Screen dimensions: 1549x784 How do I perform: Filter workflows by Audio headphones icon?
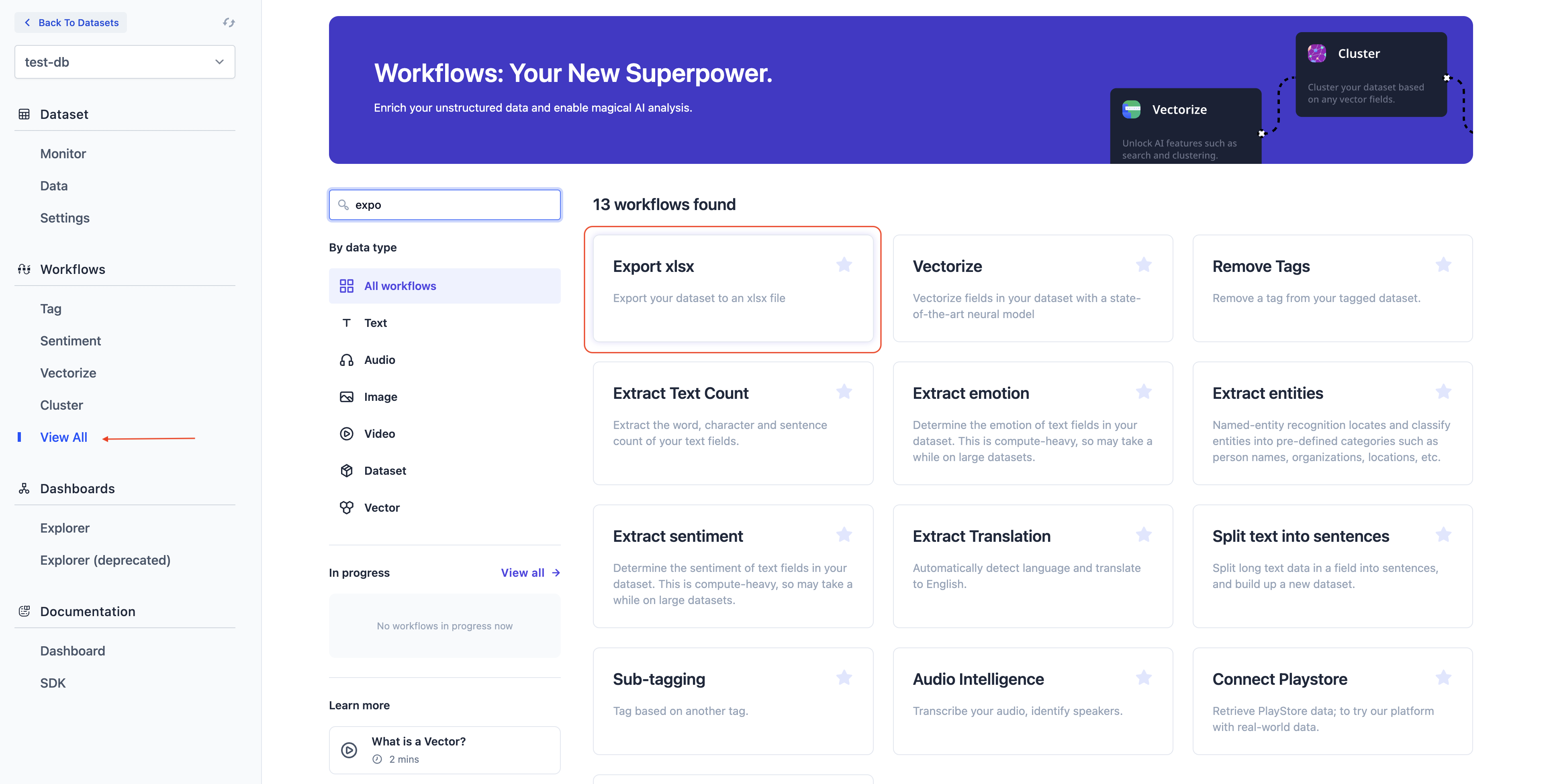tap(346, 359)
